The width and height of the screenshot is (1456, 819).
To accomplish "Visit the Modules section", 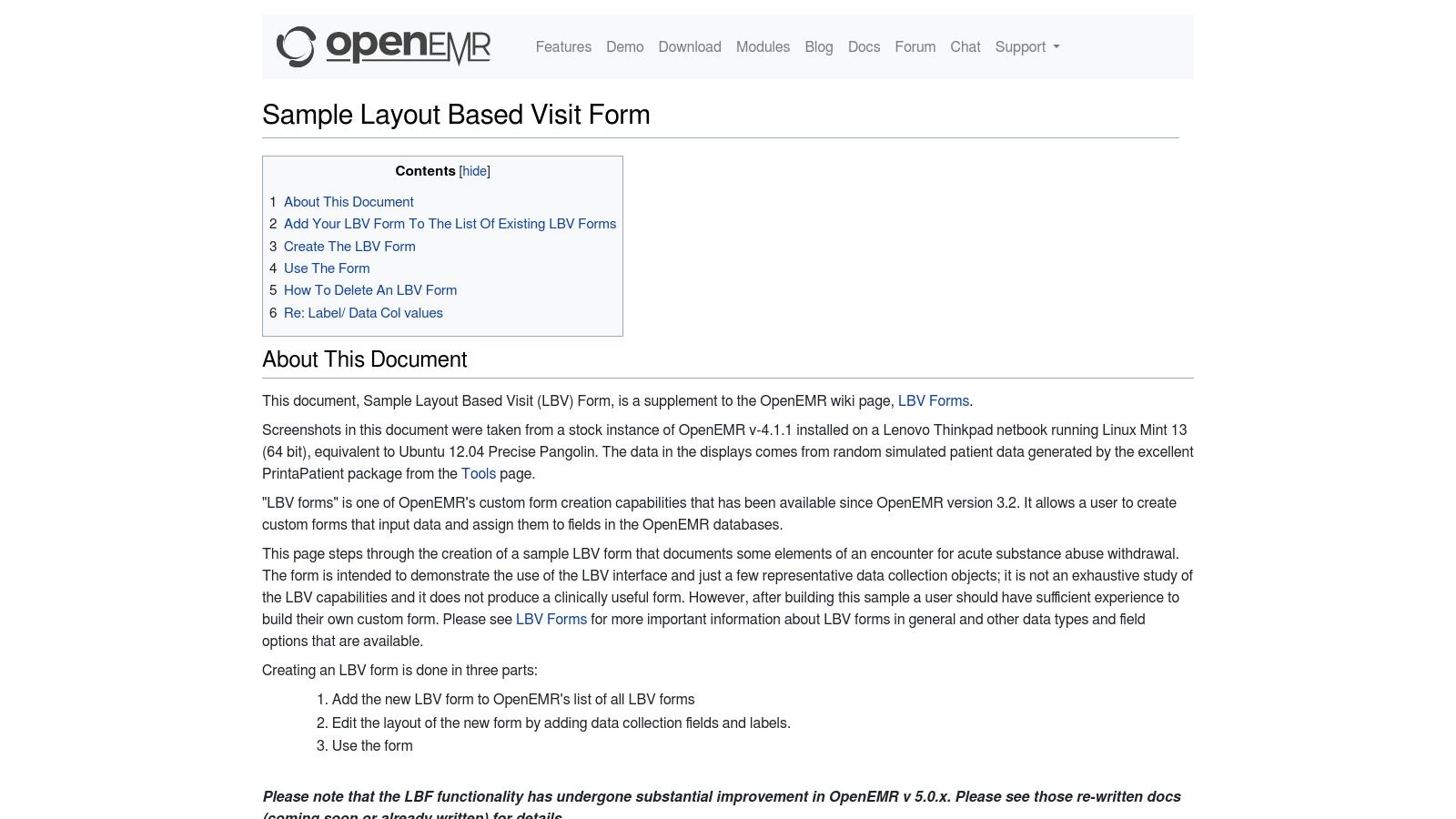I will coord(763,46).
